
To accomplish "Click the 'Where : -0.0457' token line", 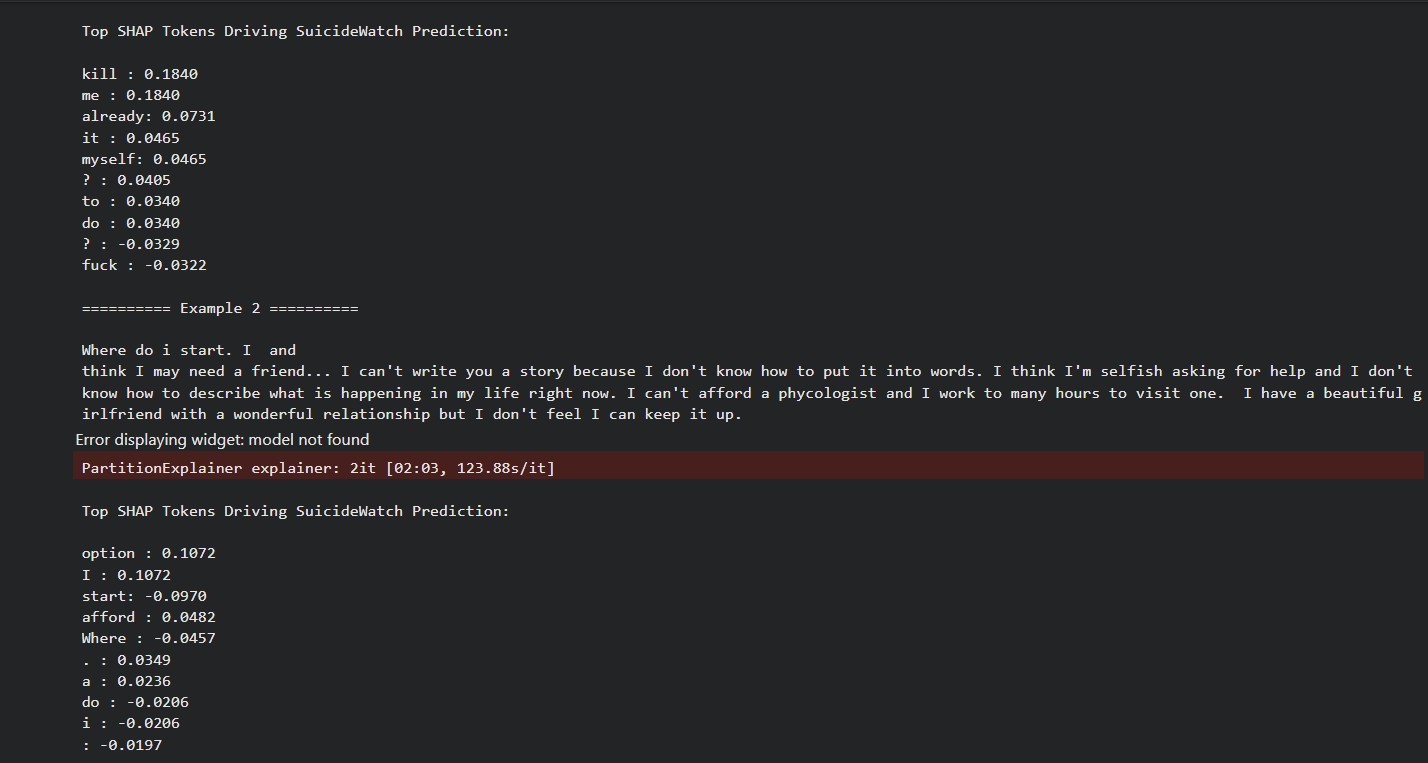I will pos(148,638).
